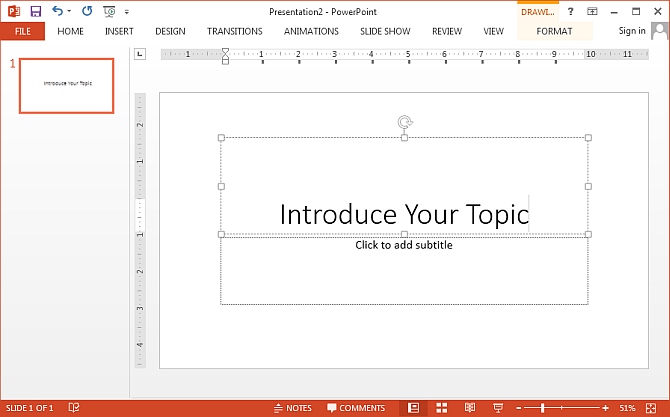Screen dimensions: 670x417
Task: Switch to the HOME tab
Action: pos(71,31)
